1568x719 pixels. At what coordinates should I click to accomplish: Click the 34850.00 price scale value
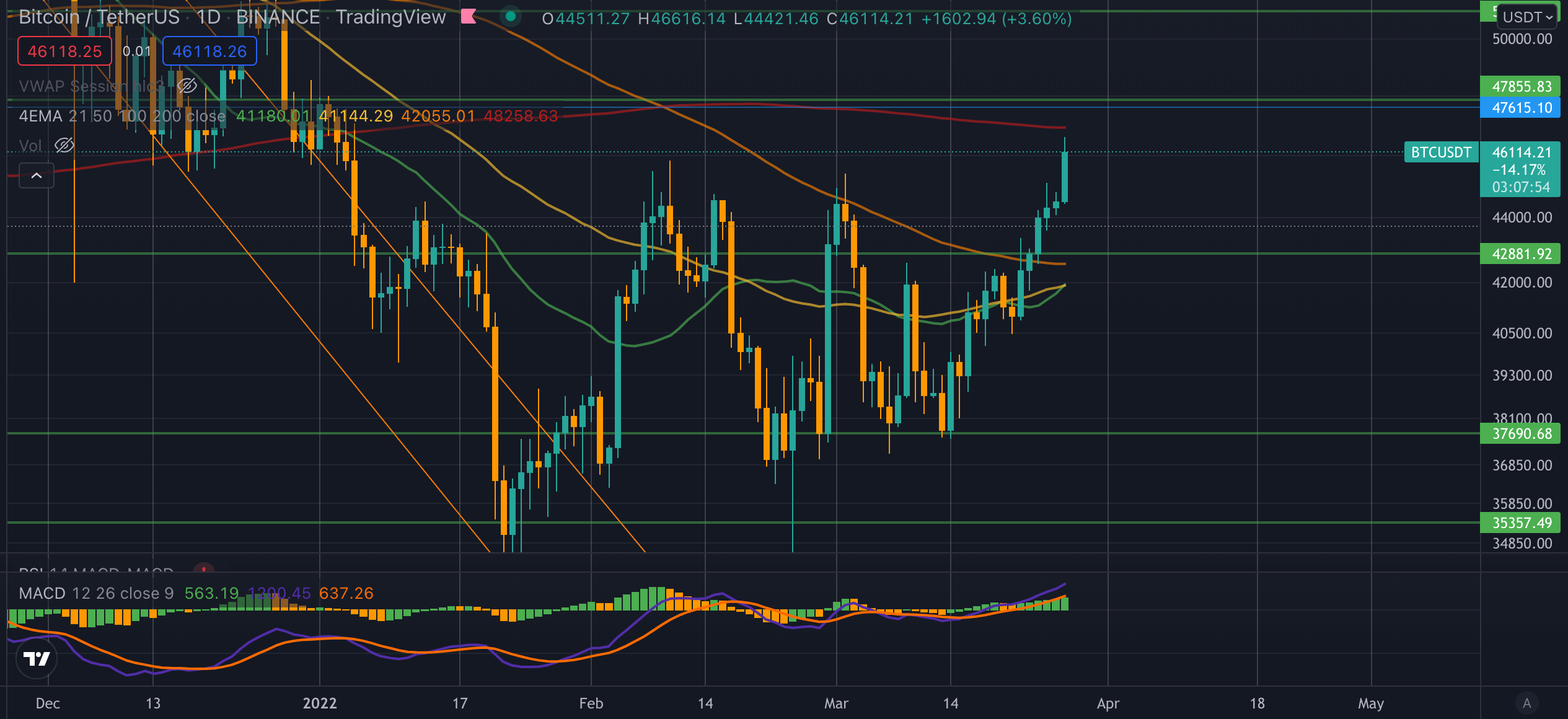click(1522, 544)
